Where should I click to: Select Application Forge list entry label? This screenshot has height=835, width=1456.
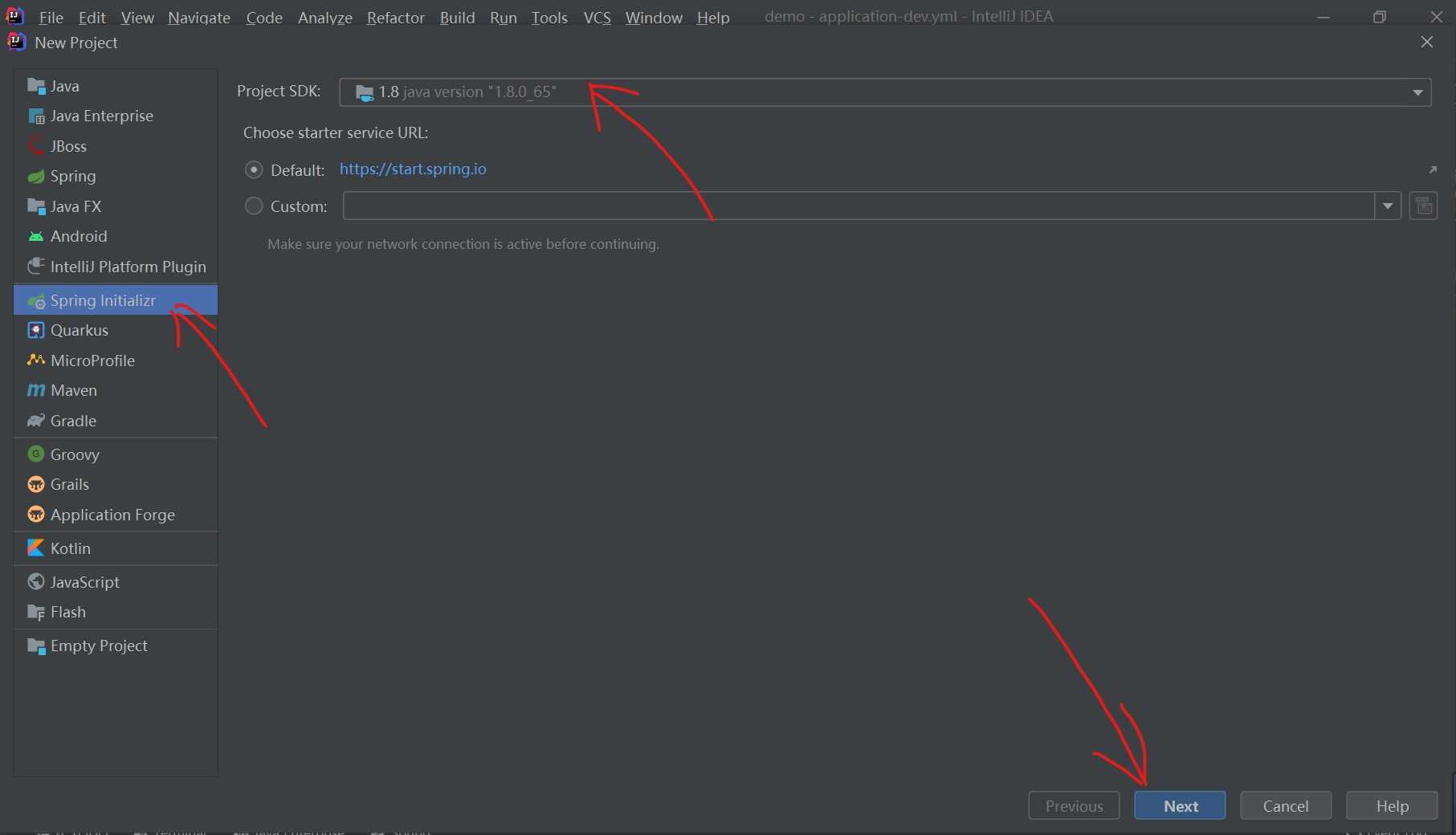click(112, 515)
